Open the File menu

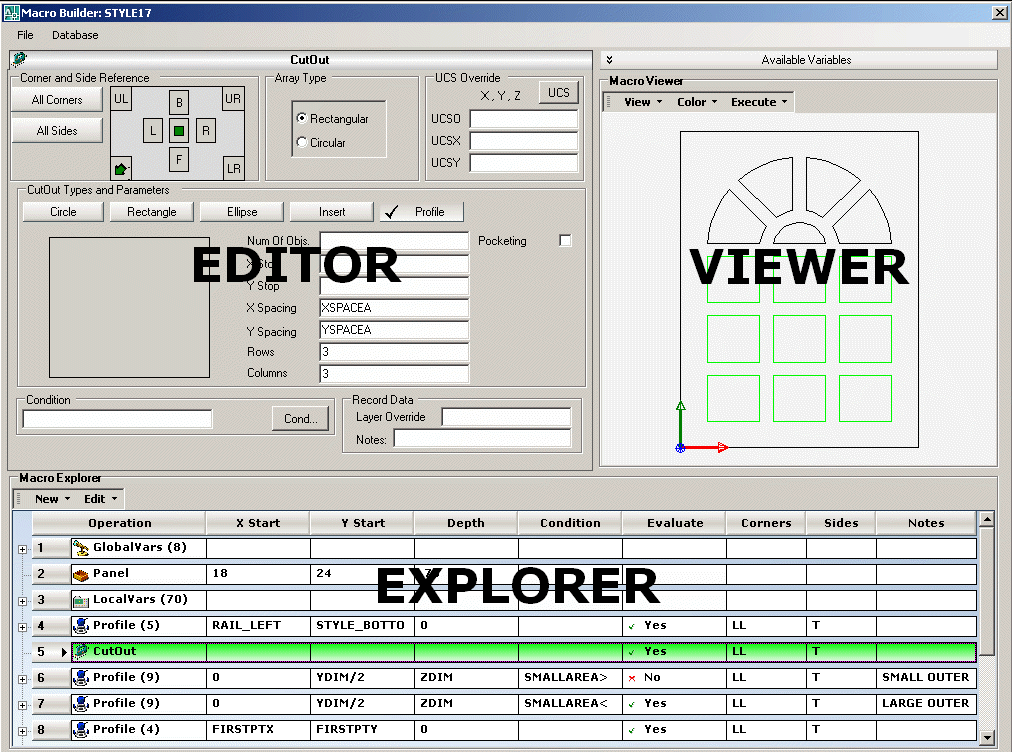[x=24, y=35]
